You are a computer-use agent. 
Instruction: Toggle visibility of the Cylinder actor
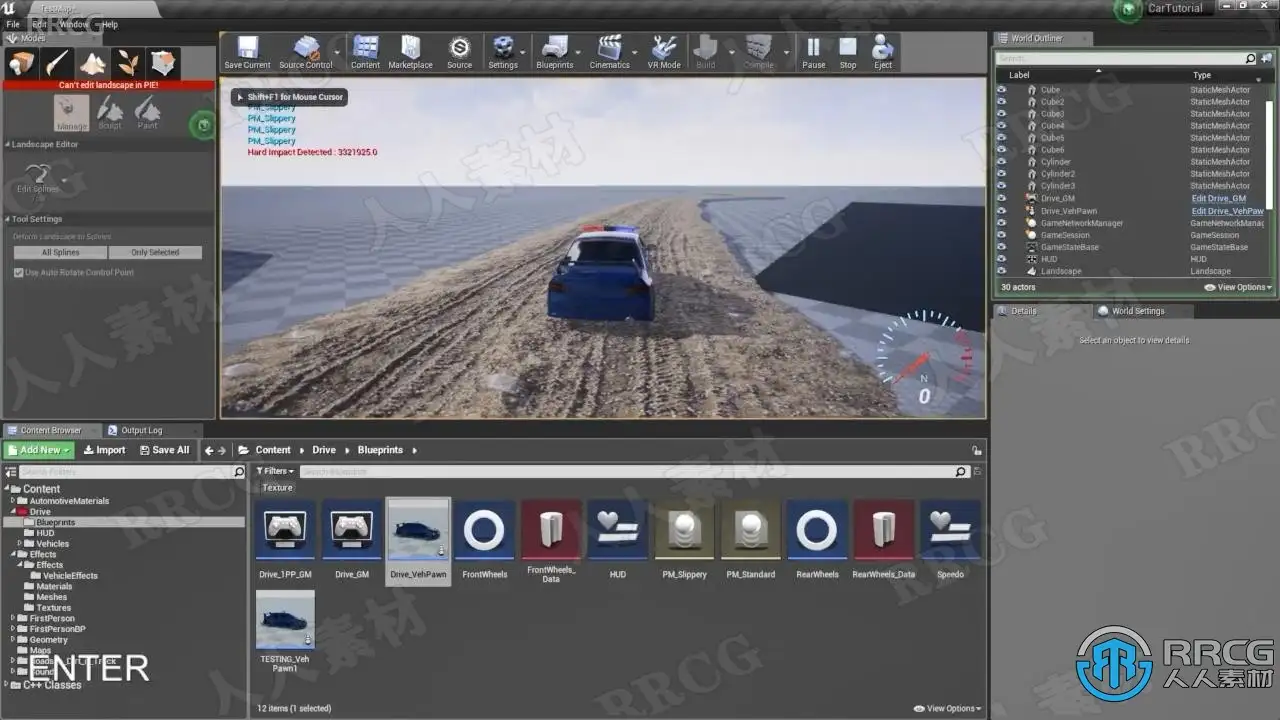[1001, 162]
